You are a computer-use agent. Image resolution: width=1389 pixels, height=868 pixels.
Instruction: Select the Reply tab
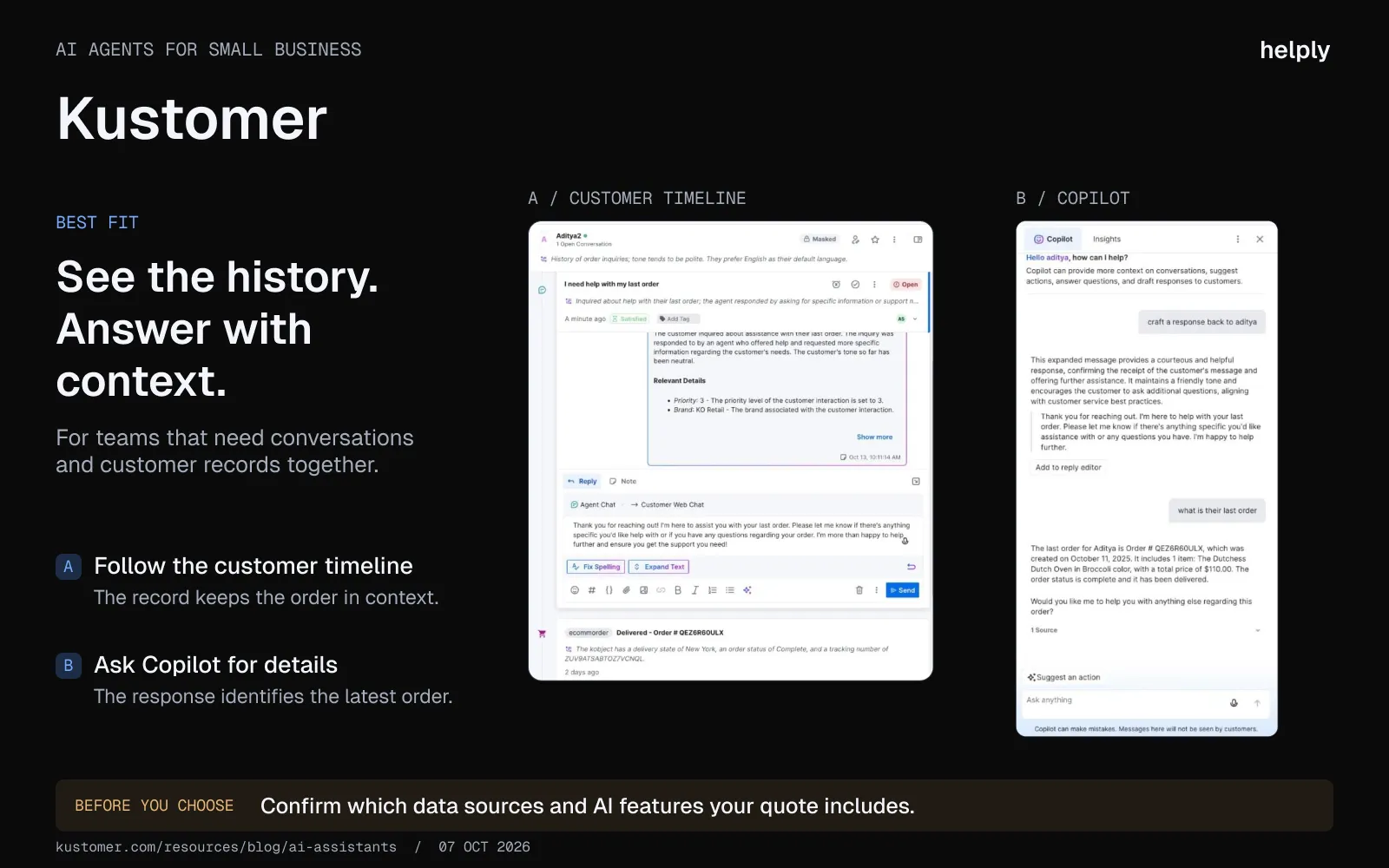[583, 481]
